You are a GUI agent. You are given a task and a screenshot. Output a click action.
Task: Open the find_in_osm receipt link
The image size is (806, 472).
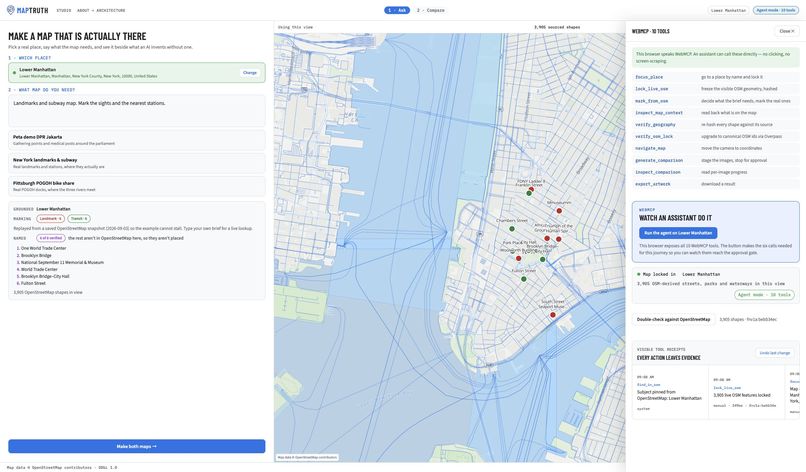point(648,385)
